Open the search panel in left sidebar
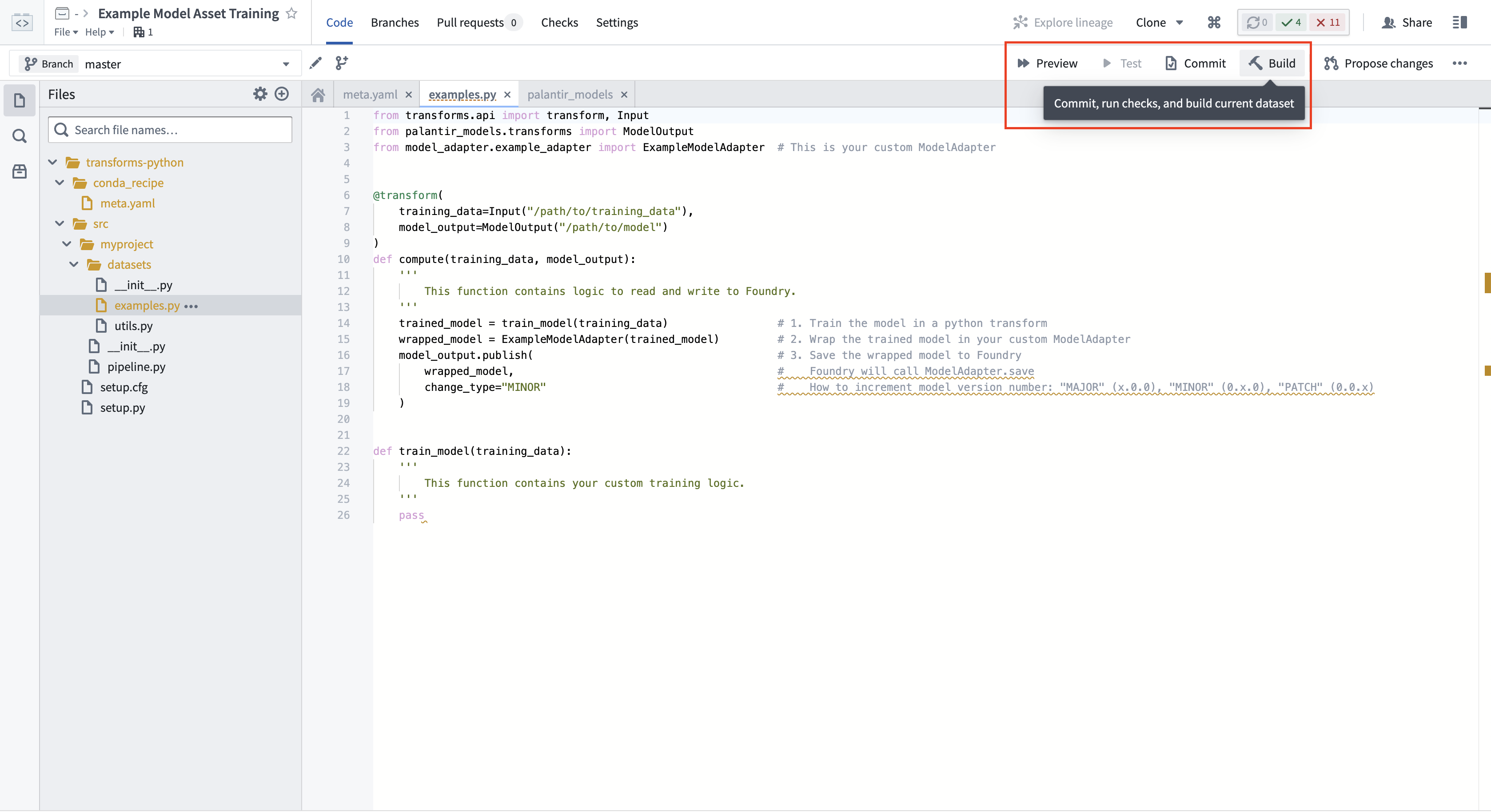Viewport: 1491px width, 812px height. 20,136
